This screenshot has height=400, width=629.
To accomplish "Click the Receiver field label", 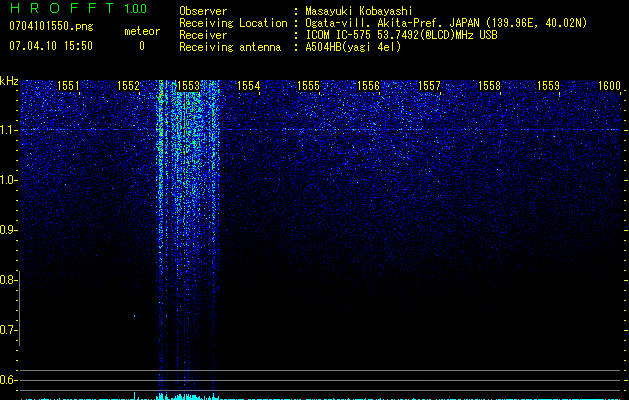I will (x=203, y=35).
